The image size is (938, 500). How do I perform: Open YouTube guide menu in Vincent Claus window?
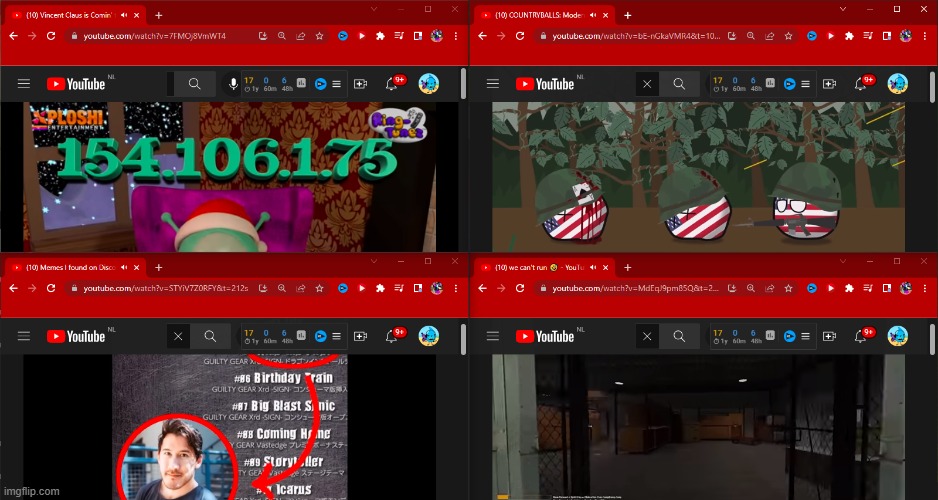coord(24,84)
